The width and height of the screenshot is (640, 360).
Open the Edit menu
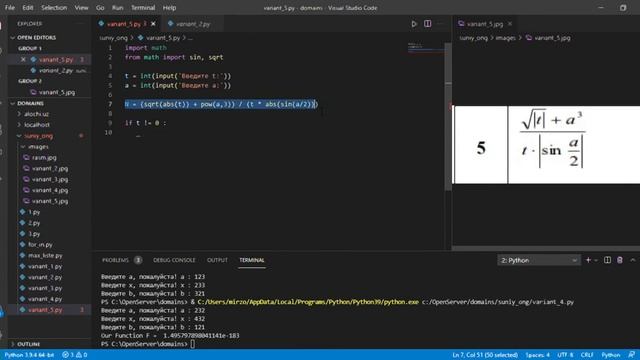[28, 8]
